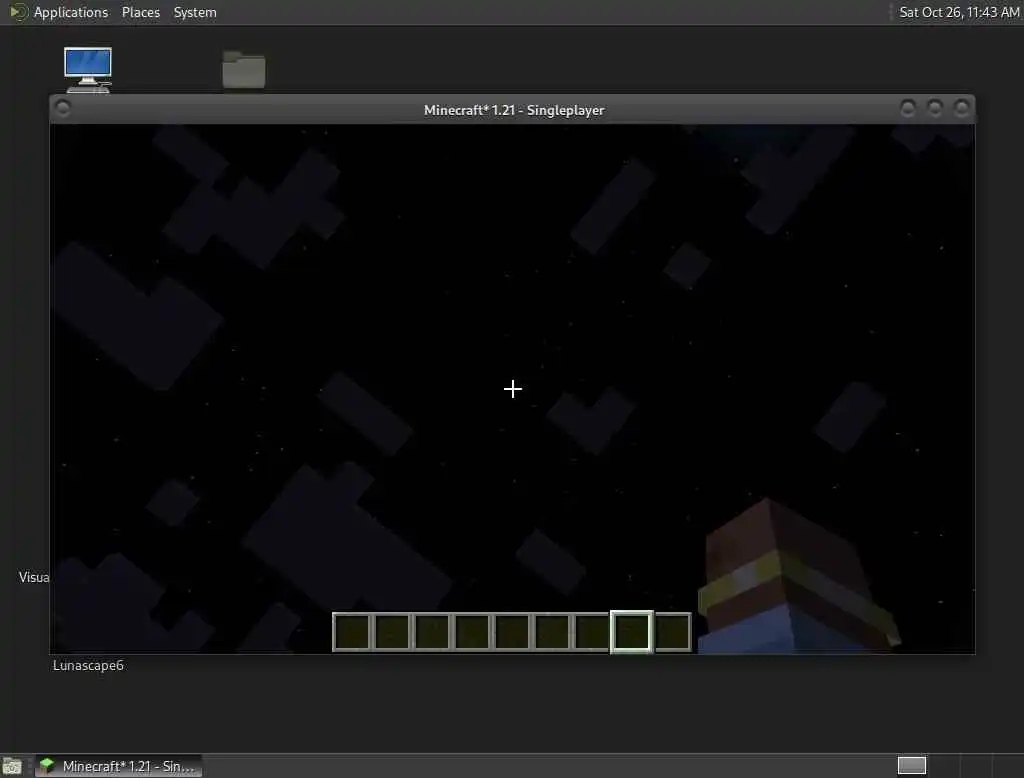
Task: Click the player's block-shaped arm in game
Action: click(797, 578)
